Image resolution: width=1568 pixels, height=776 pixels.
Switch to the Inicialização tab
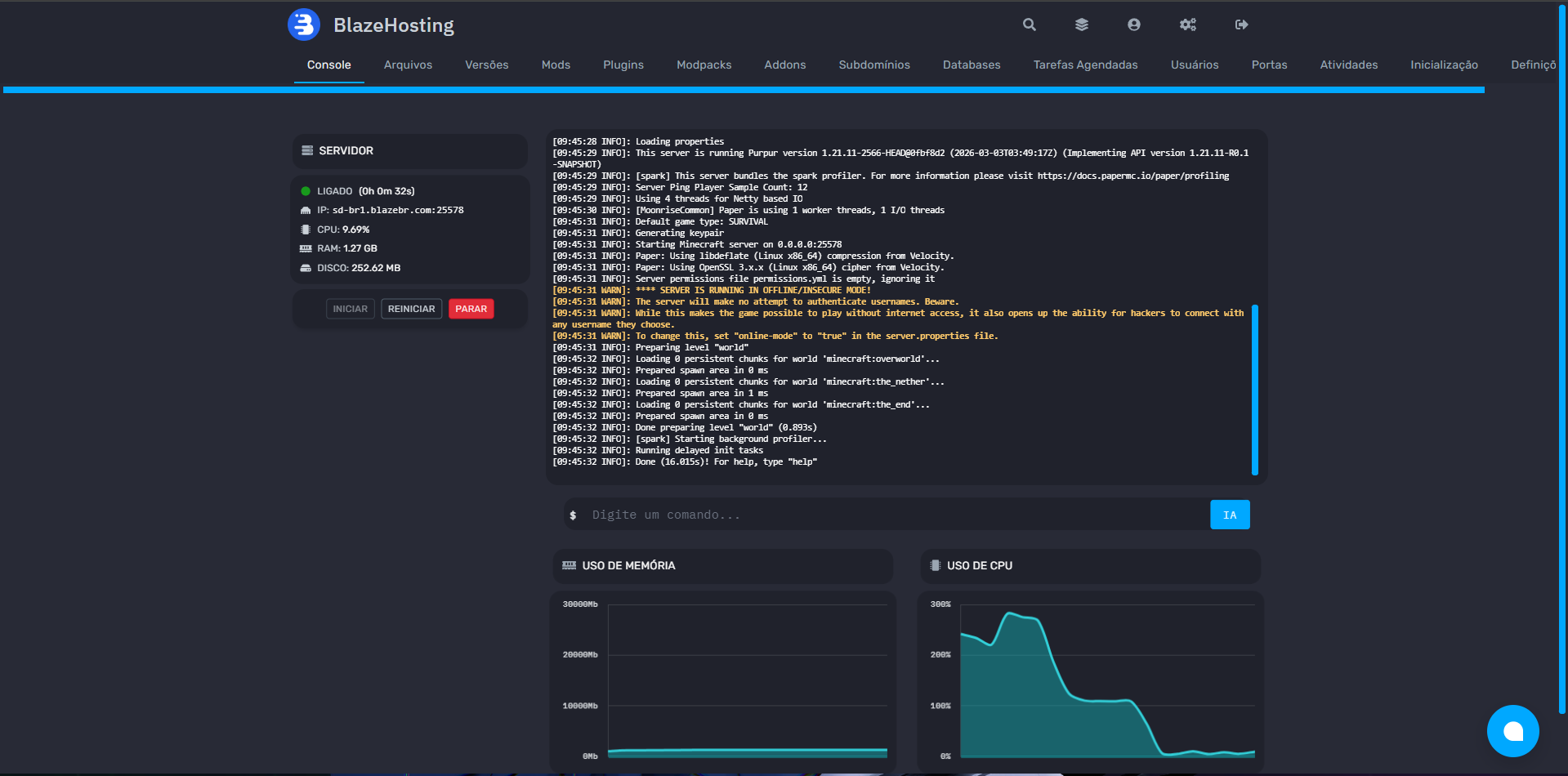tap(1443, 65)
